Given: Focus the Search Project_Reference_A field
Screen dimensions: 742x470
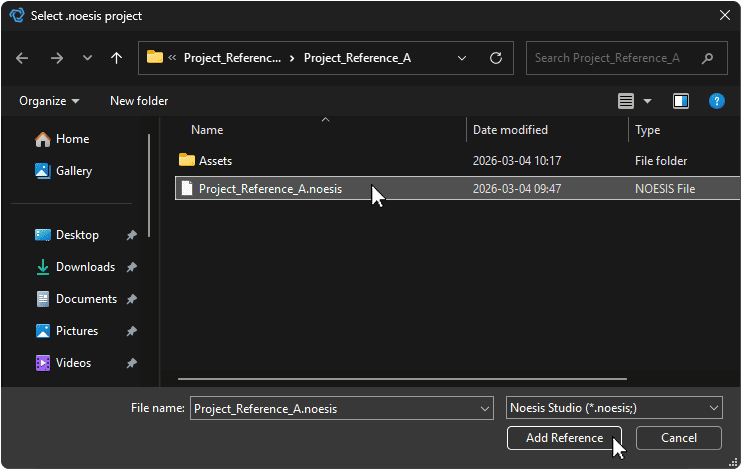Looking at the screenshot, I should [627, 58].
